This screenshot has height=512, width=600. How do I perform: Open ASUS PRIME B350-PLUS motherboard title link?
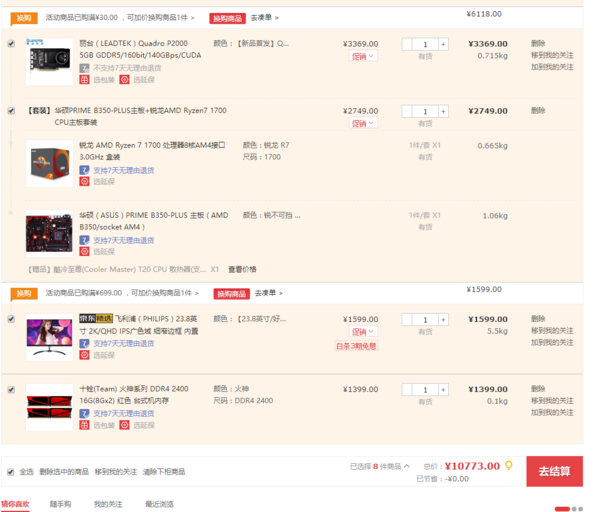point(153,221)
